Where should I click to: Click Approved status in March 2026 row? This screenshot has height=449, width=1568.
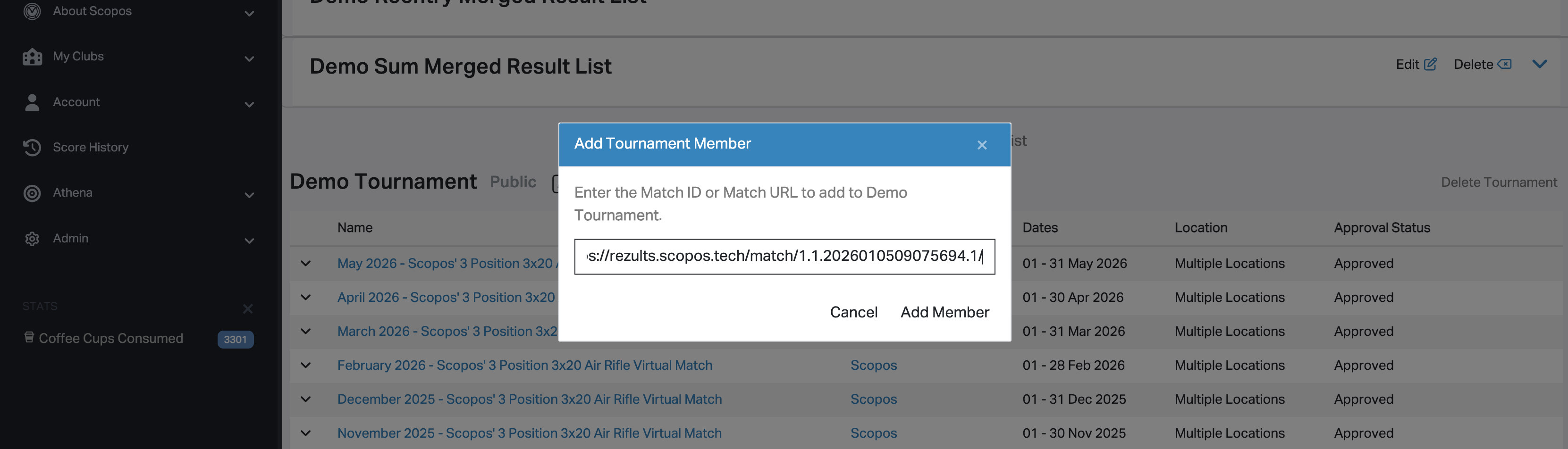pos(1364,332)
